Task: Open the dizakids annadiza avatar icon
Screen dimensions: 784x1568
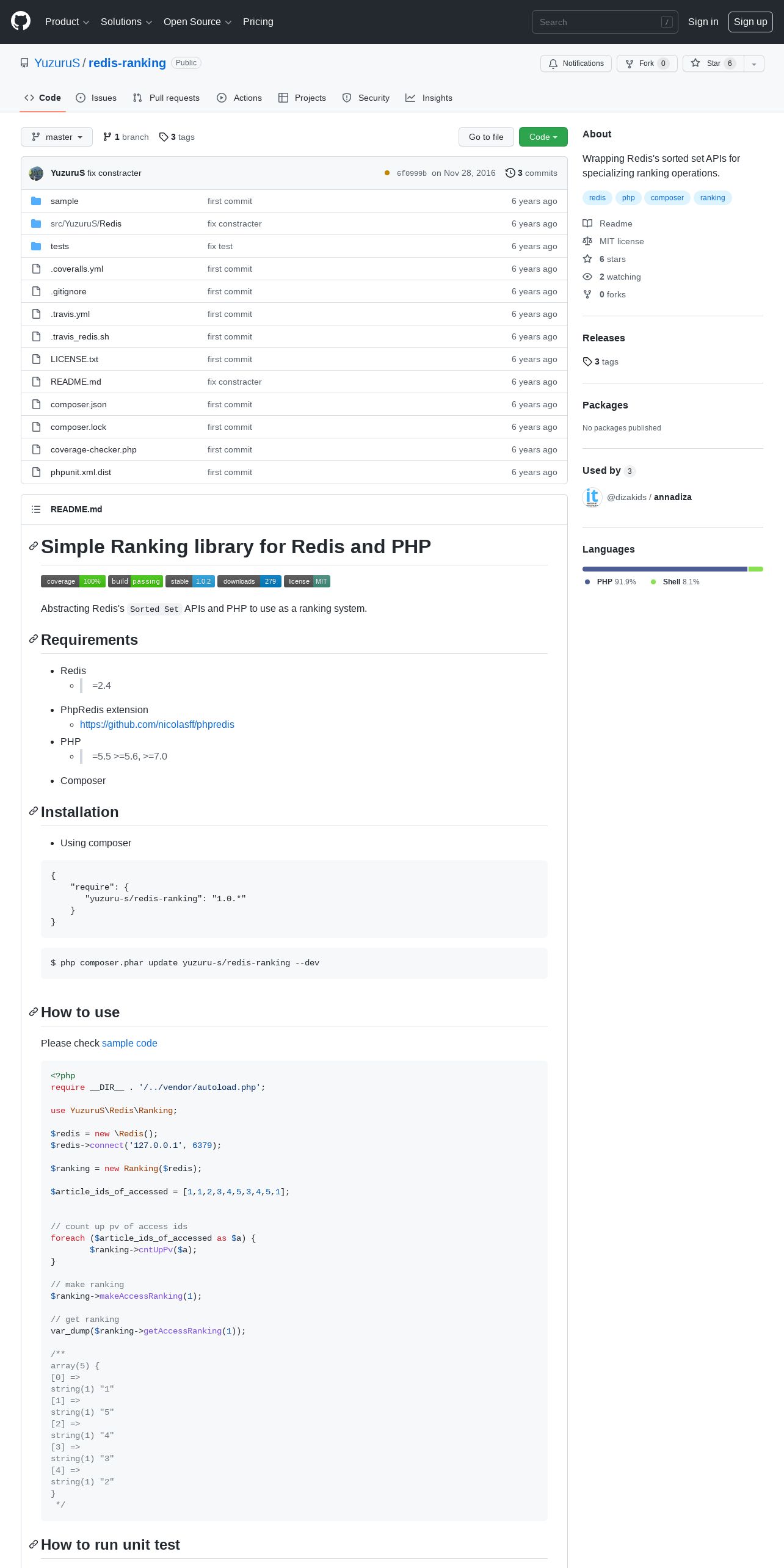Action: (x=592, y=498)
